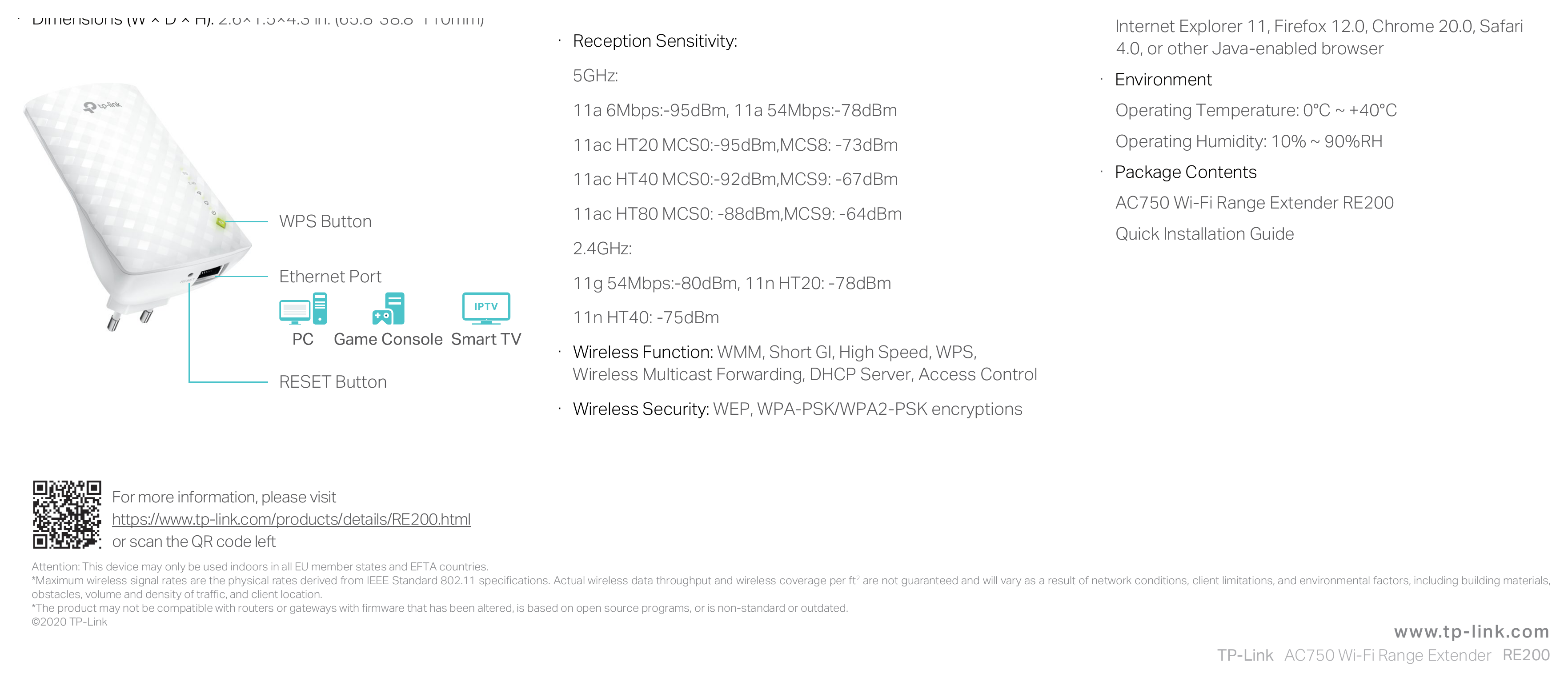Click the WPS Button label
This screenshot has height=682, width=1568.
click(x=325, y=221)
